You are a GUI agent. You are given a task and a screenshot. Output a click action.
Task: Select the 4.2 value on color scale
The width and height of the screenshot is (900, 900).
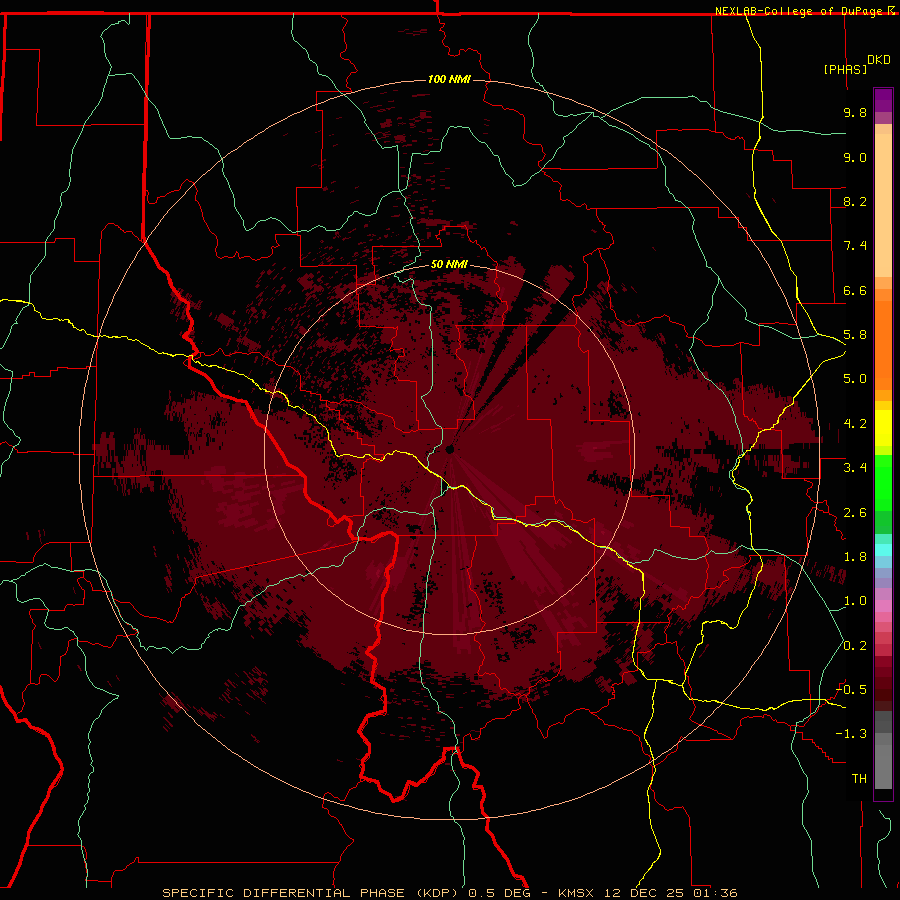[x=855, y=424]
